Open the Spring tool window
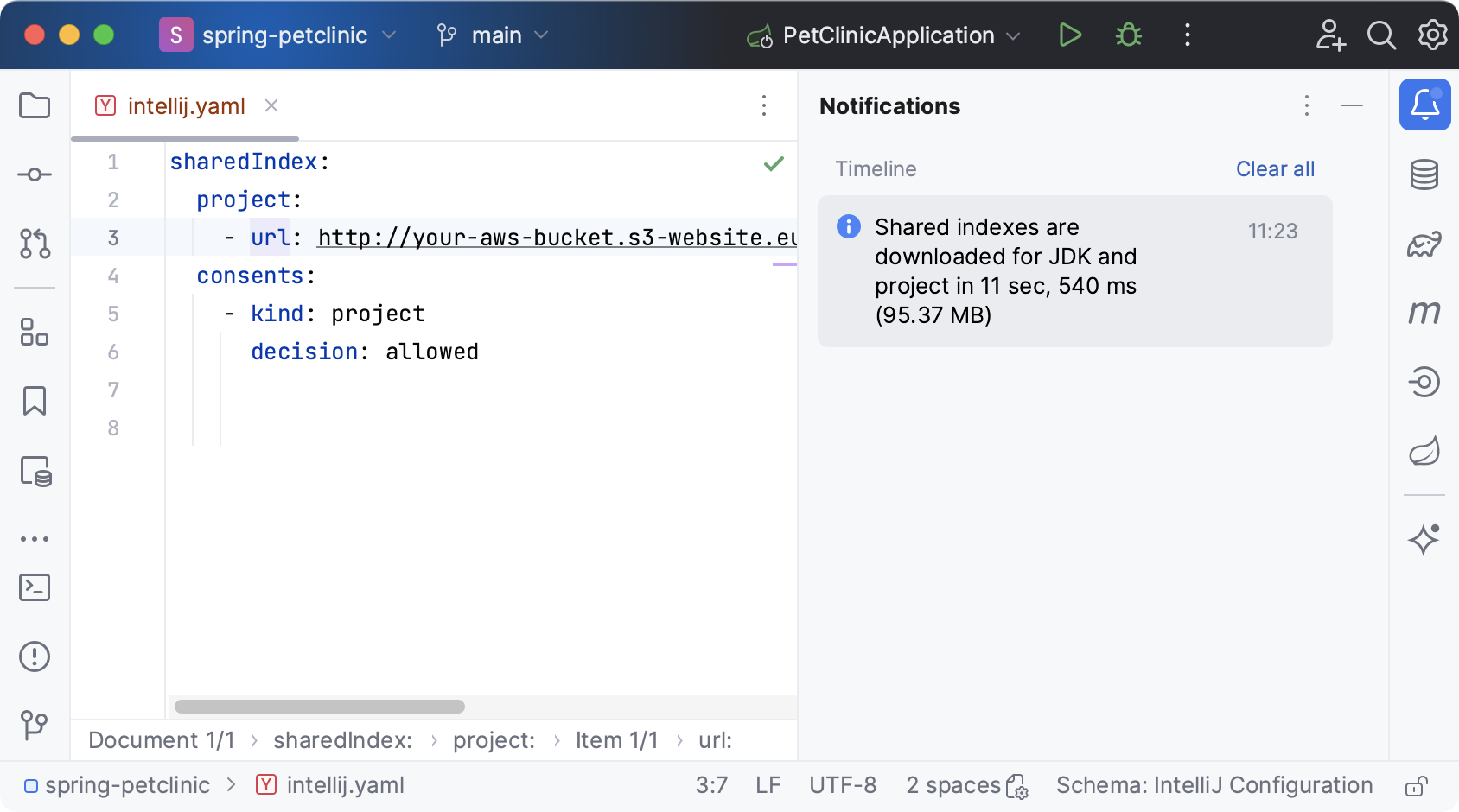 (1424, 450)
